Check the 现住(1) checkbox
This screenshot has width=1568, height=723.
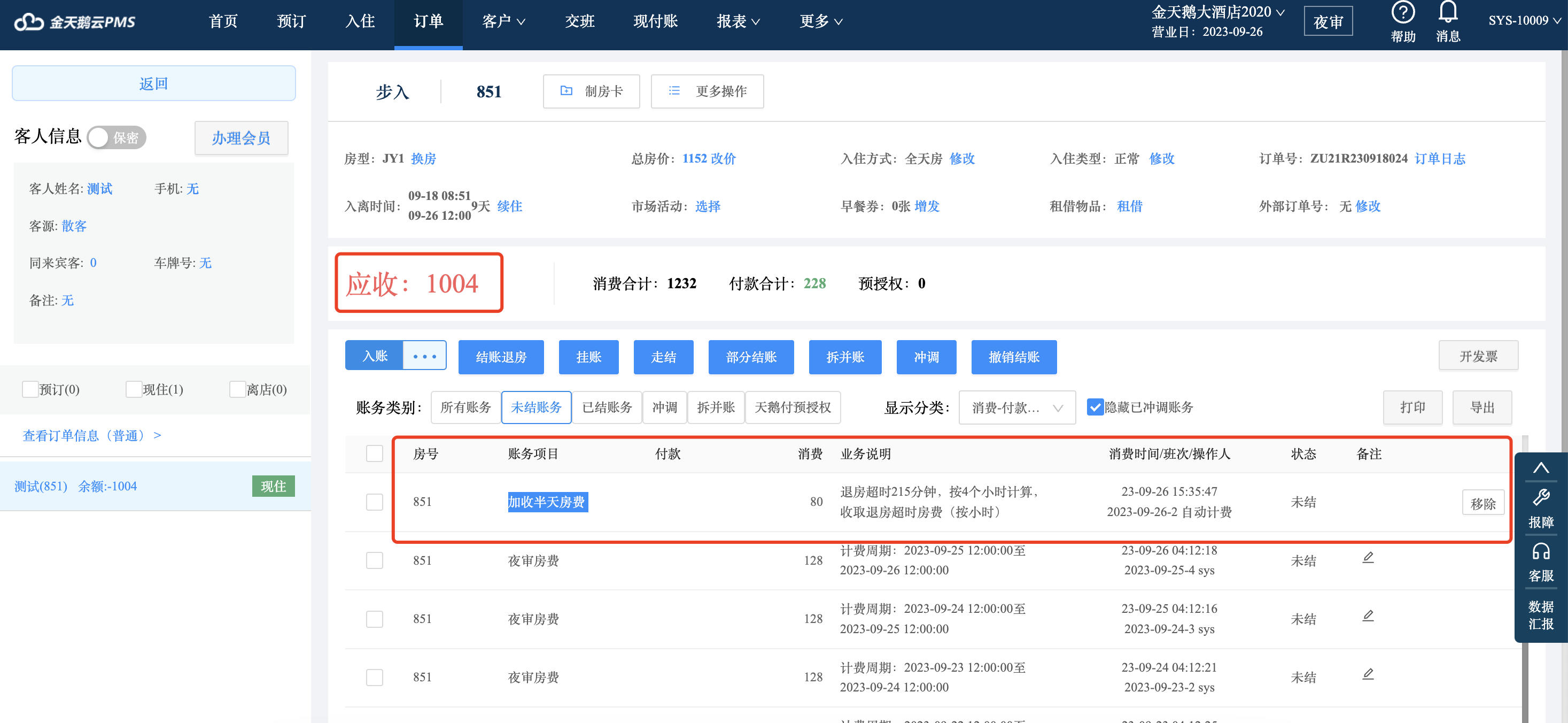[133, 389]
